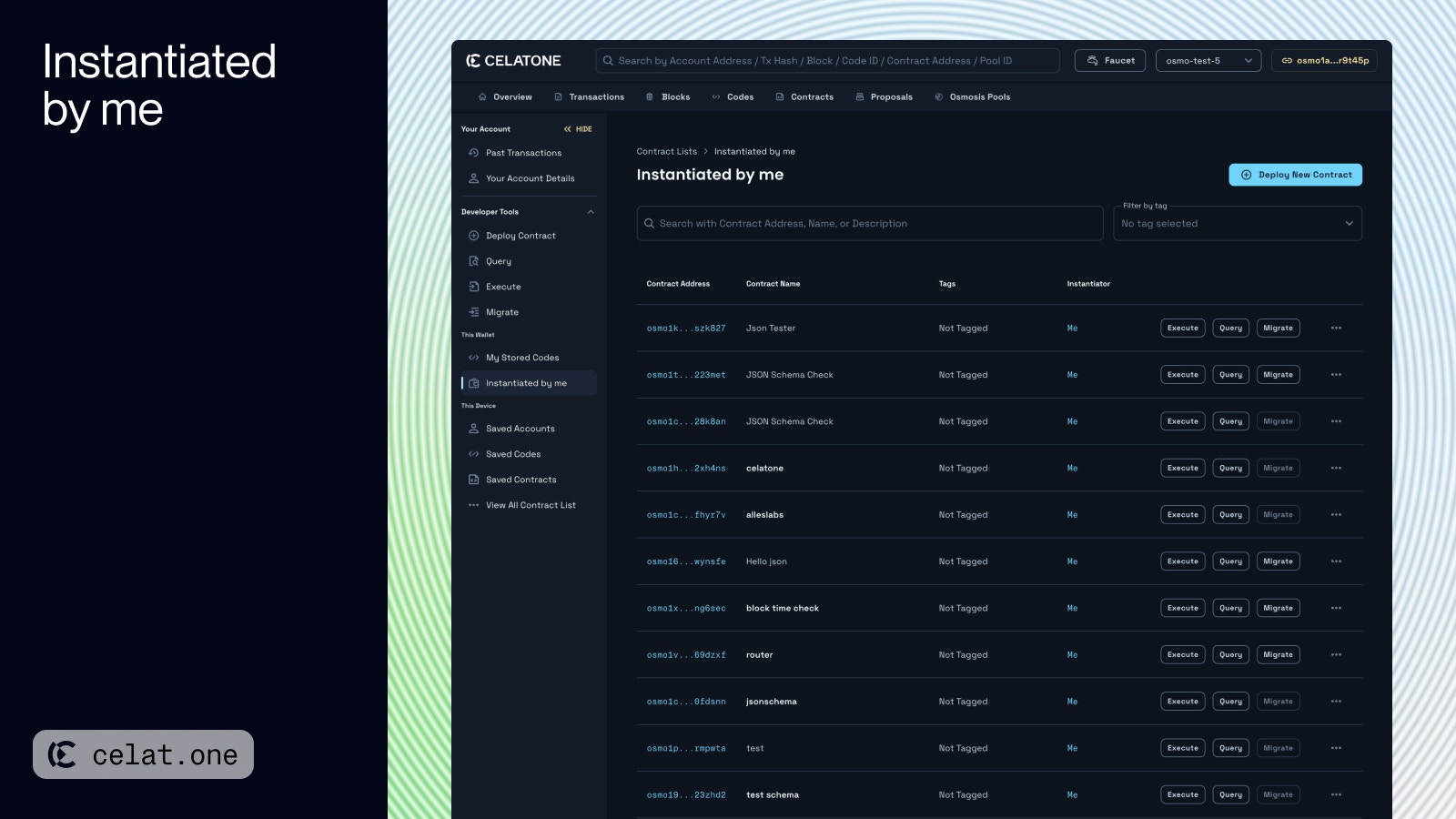Open contract address osmo1v...69dzxf

686,655
